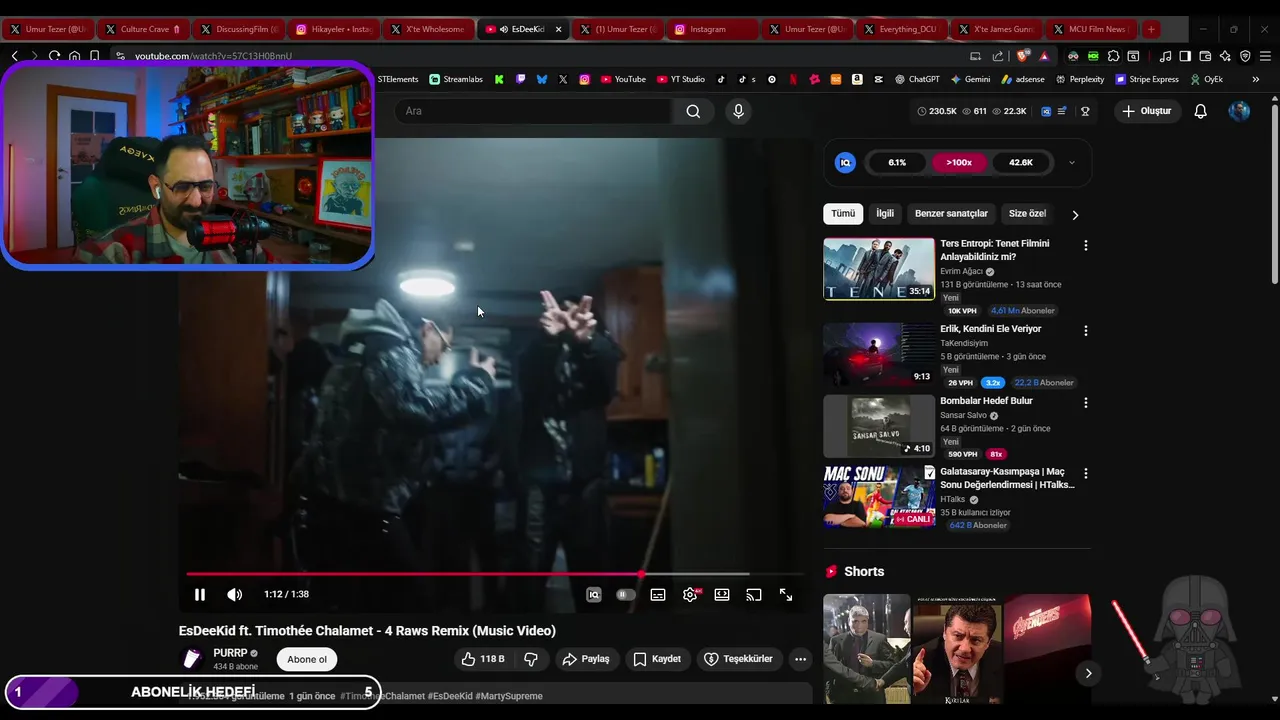The width and height of the screenshot is (1280, 720).
Task: Toggle the autoplay switch in player
Action: [x=626, y=595]
